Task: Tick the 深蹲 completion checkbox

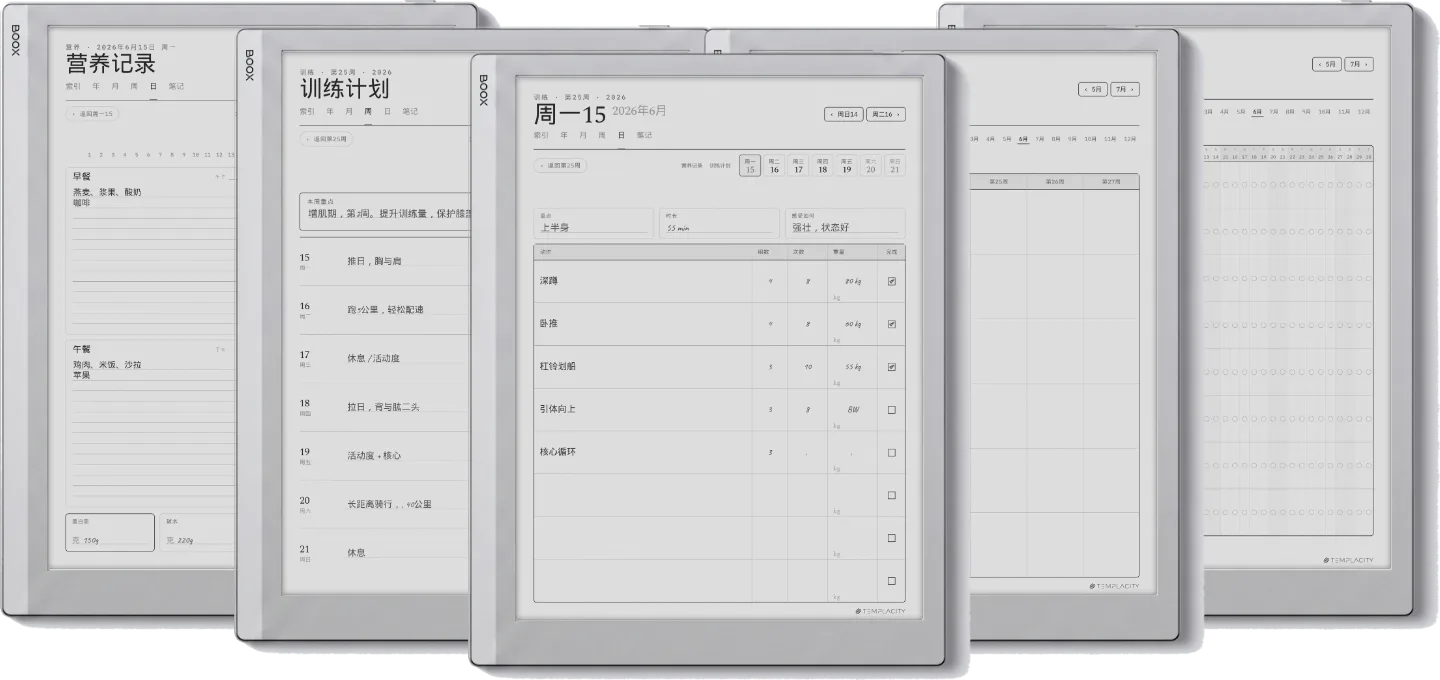Action: click(x=891, y=281)
